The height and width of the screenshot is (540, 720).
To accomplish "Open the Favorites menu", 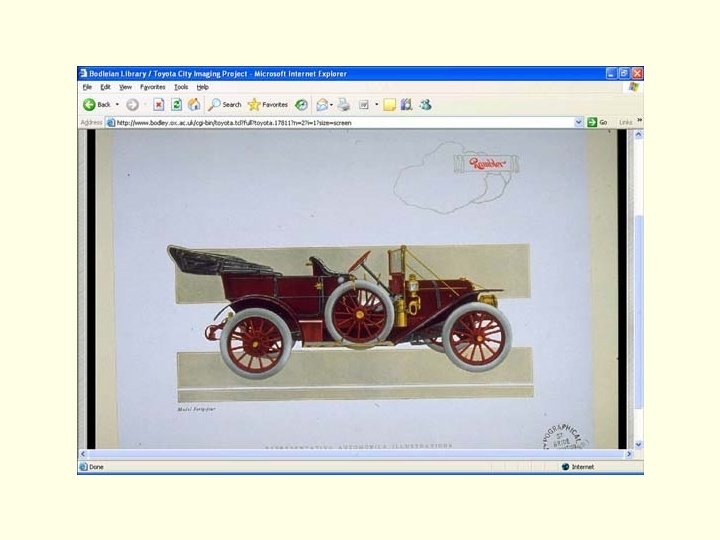I will (153, 87).
